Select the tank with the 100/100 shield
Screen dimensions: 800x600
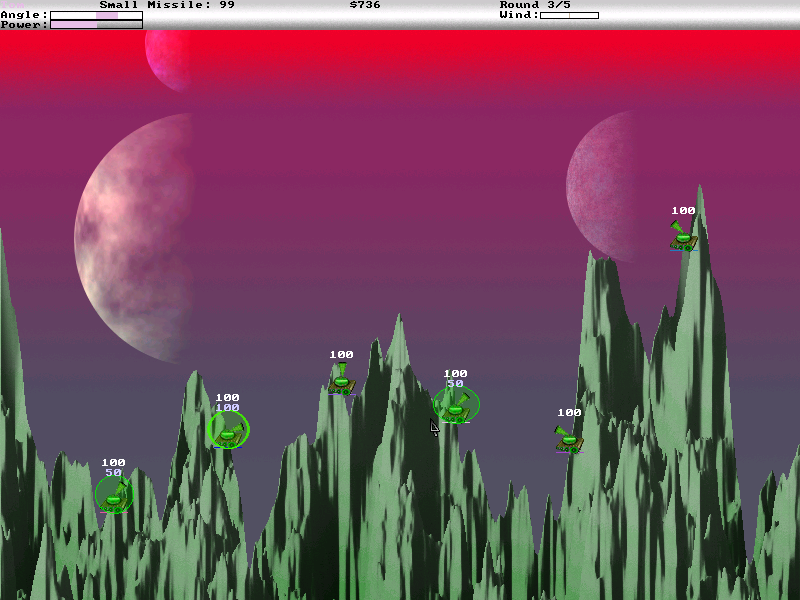pyautogui.click(x=228, y=430)
